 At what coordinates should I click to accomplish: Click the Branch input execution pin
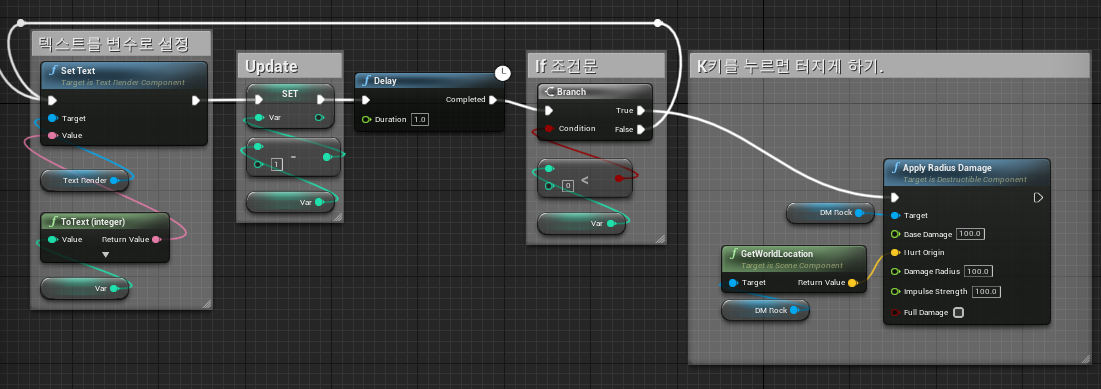coord(549,110)
